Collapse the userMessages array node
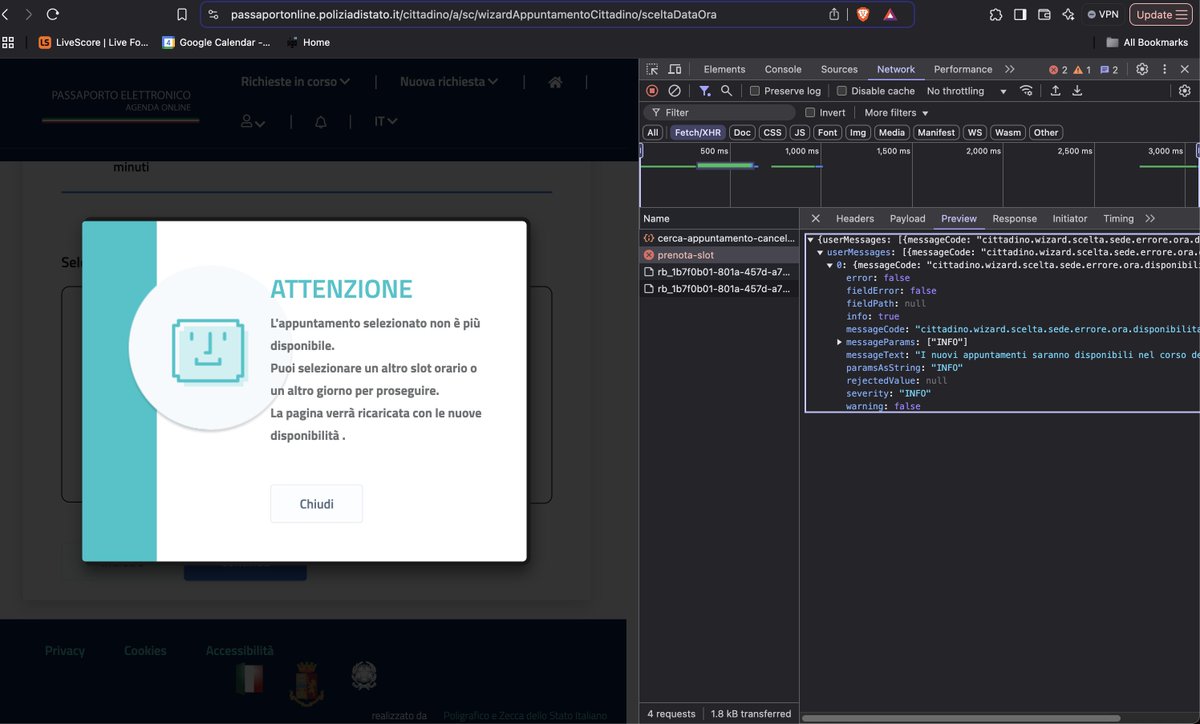The image size is (1200, 724). coord(821,253)
